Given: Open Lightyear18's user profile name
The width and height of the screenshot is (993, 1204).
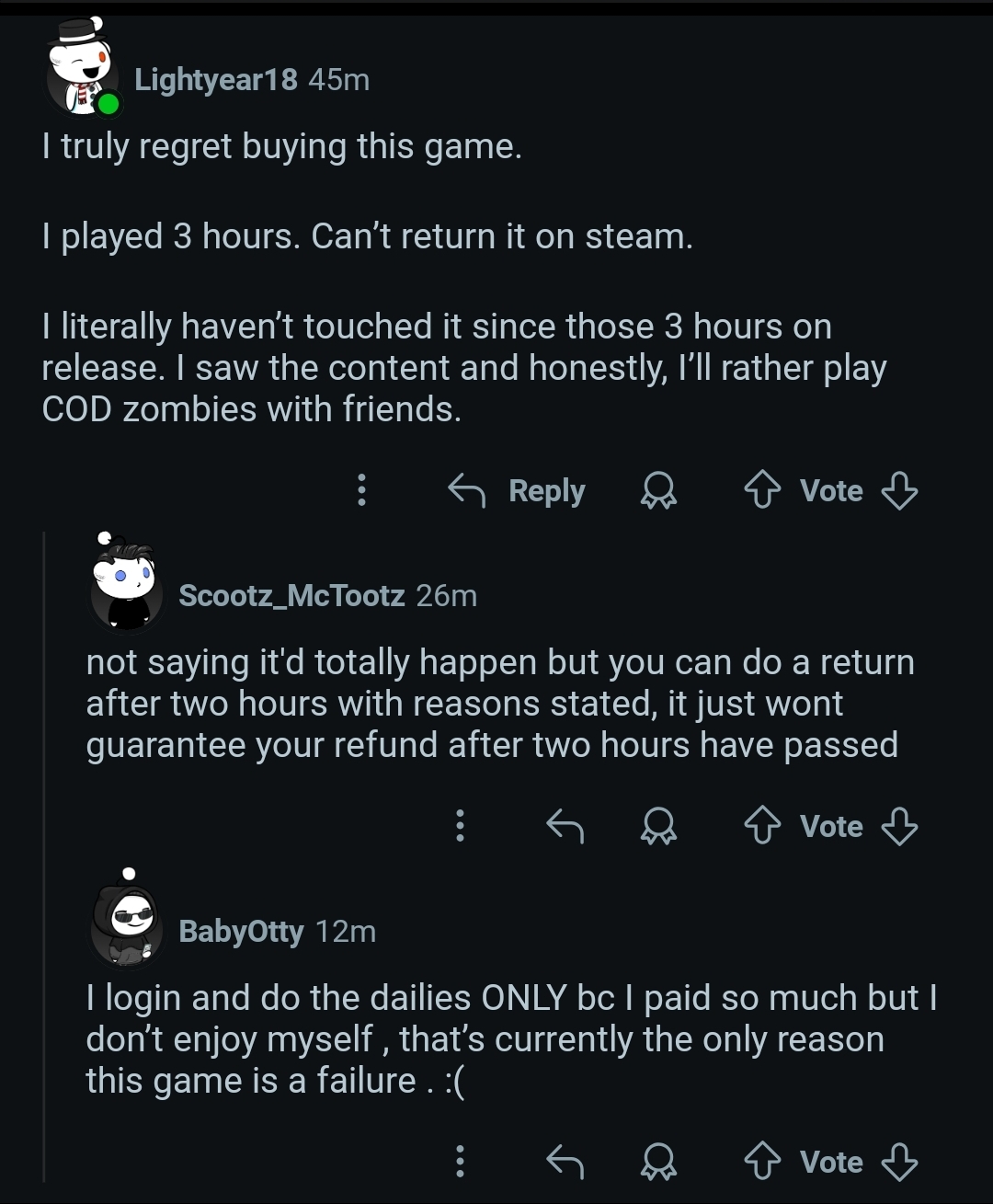Looking at the screenshot, I should point(216,80).
